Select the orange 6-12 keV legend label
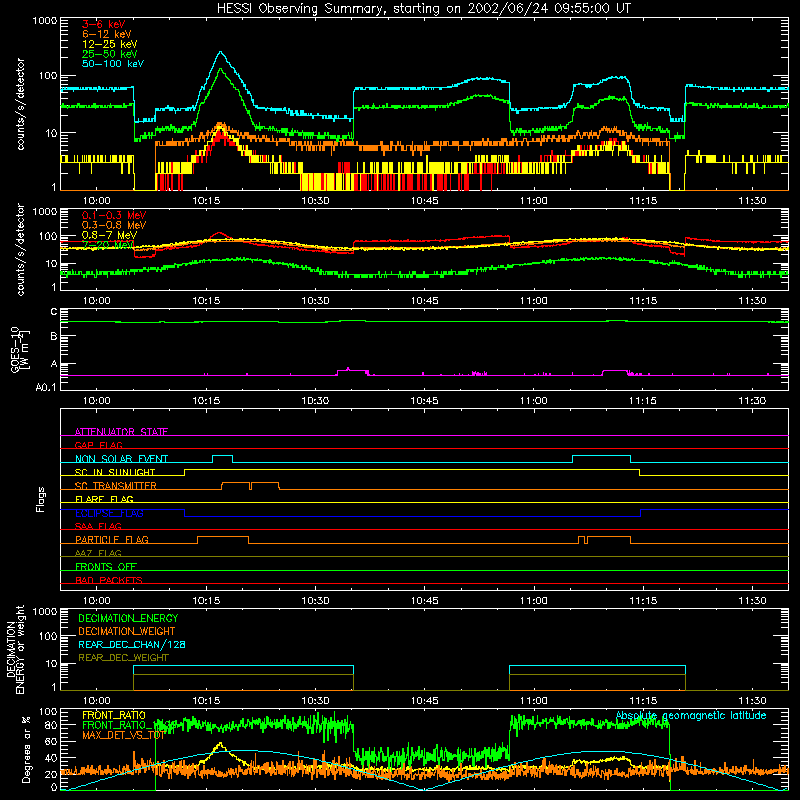The image size is (800, 800). (x=107, y=34)
